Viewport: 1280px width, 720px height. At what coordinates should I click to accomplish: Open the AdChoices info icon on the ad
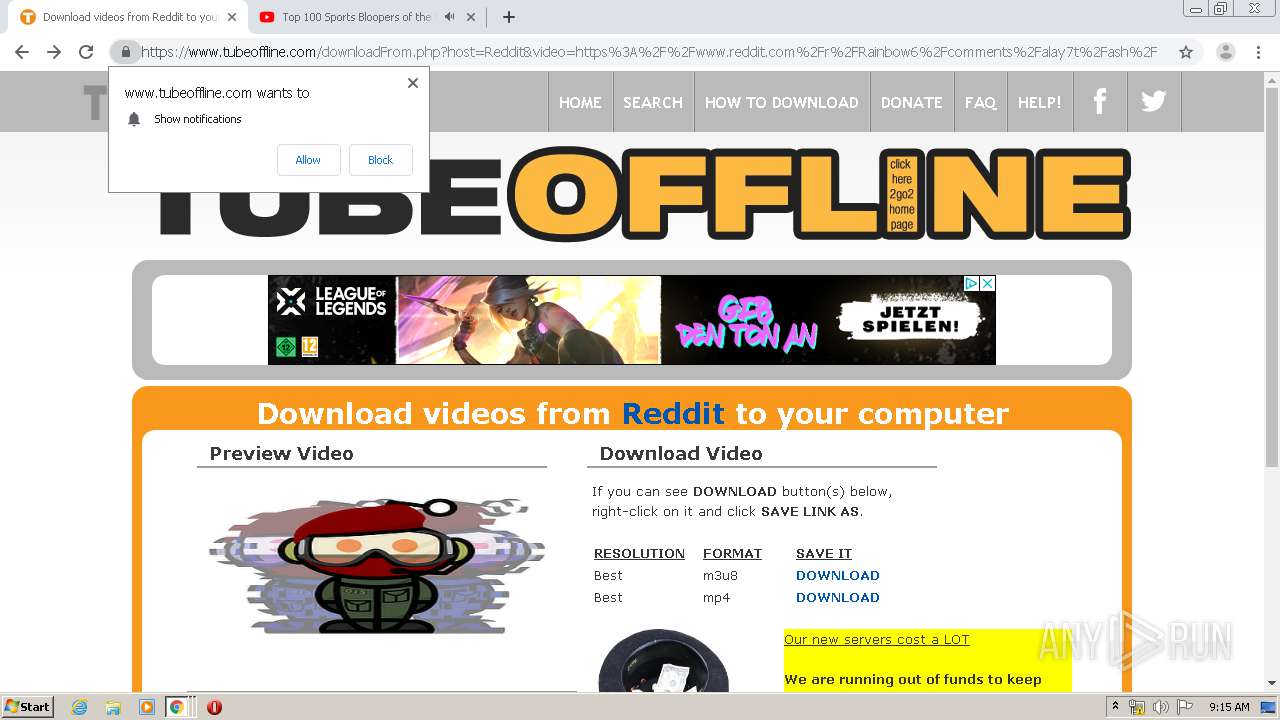[970, 283]
